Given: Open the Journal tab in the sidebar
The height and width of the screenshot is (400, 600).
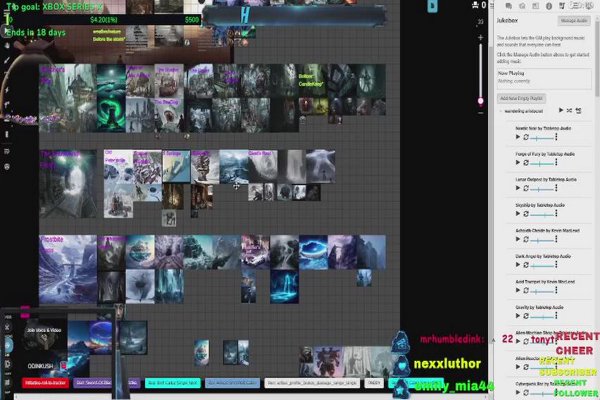Looking at the screenshot, I should coord(535,6).
